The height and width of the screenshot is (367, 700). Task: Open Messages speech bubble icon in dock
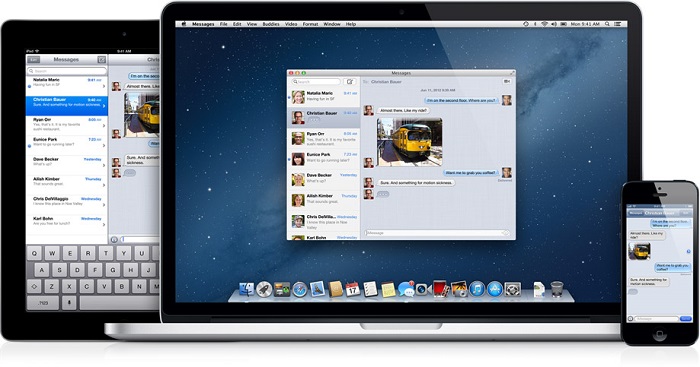pyautogui.click(x=406, y=289)
